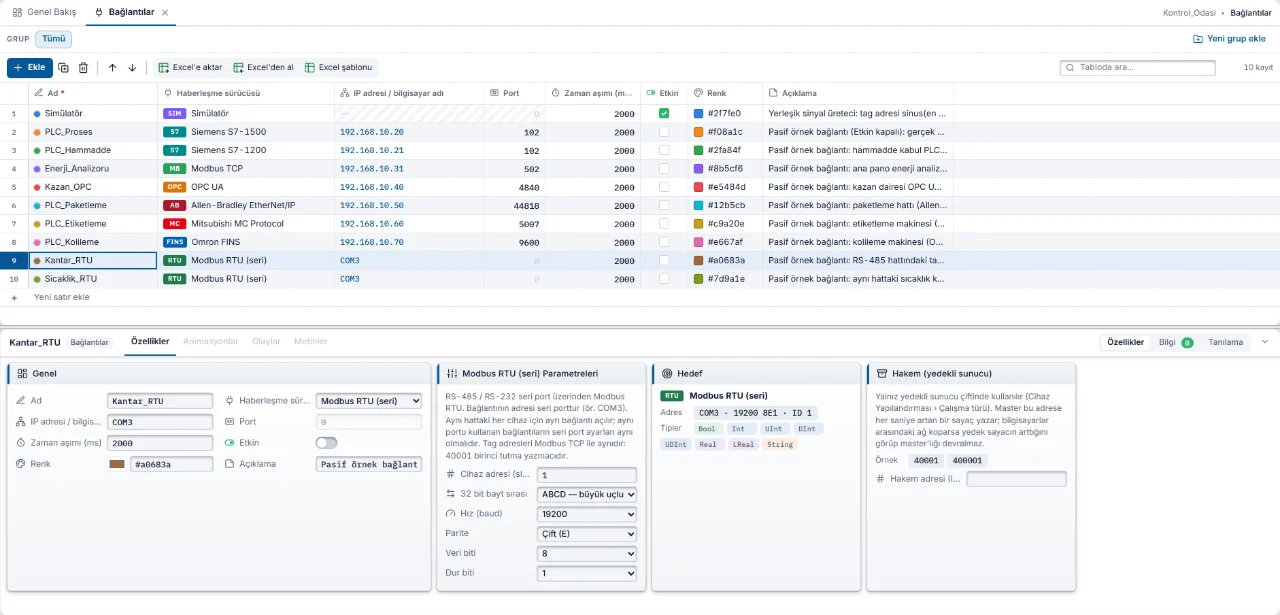Tick the Etkin checkbox for Kazan_OPC
The width and height of the screenshot is (1280, 615).
click(664, 187)
